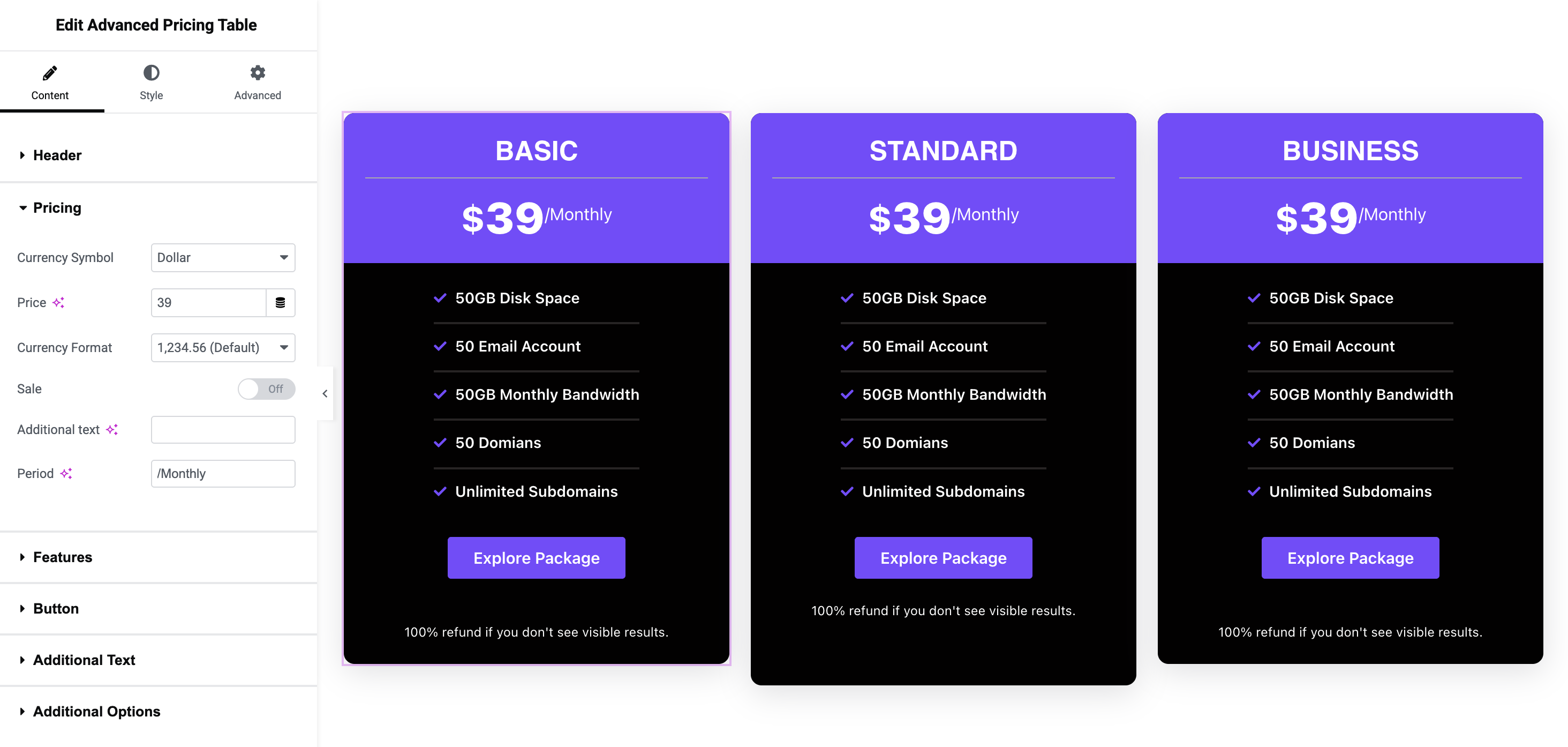Image resolution: width=1568 pixels, height=747 pixels.
Task: Toggle the Sale switch on
Action: tap(267, 389)
